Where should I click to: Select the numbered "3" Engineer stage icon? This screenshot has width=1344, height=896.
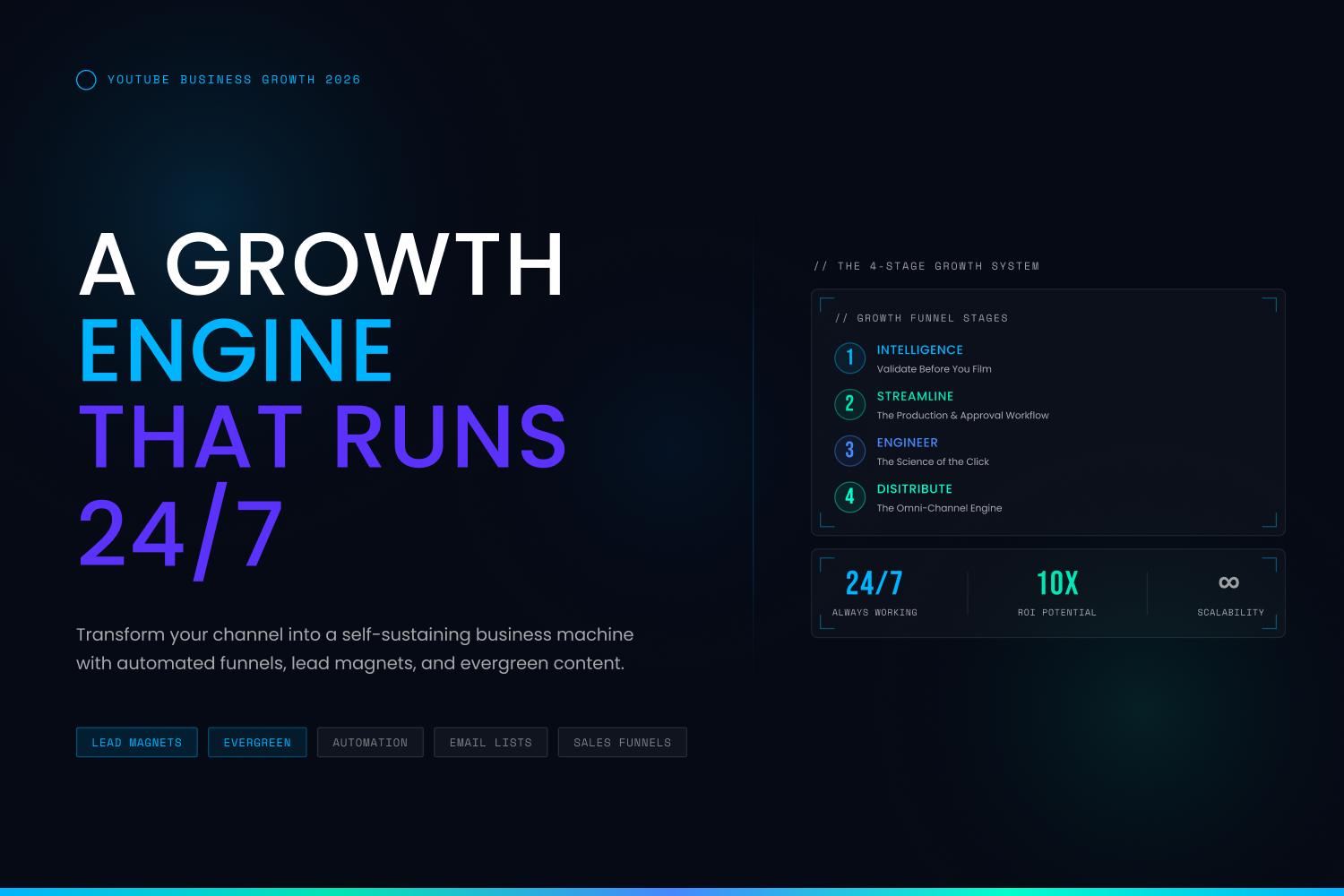tap(850, 451)
